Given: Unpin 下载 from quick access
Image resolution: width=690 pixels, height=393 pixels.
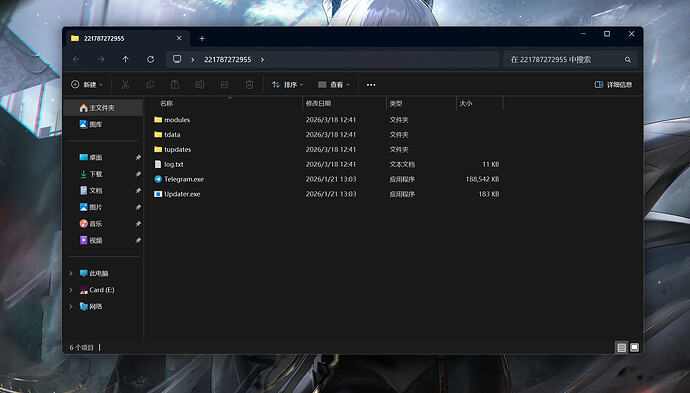Looking at the screenshot, I should tap(138, 174).
